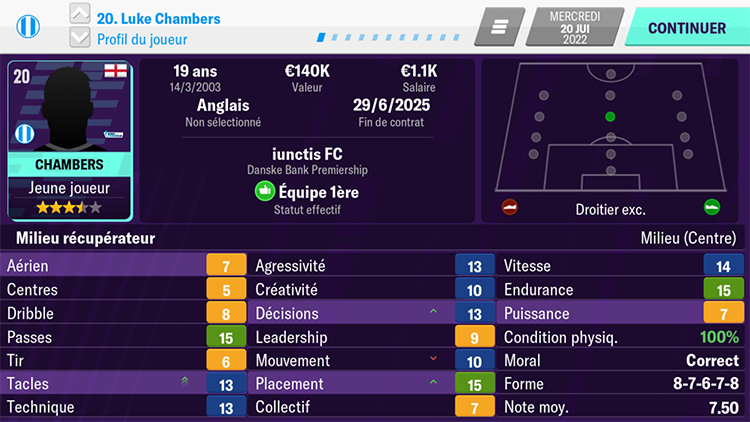Select the green highlighted position dot on pitch
750x422 pixels.
(x=610, y=116)
